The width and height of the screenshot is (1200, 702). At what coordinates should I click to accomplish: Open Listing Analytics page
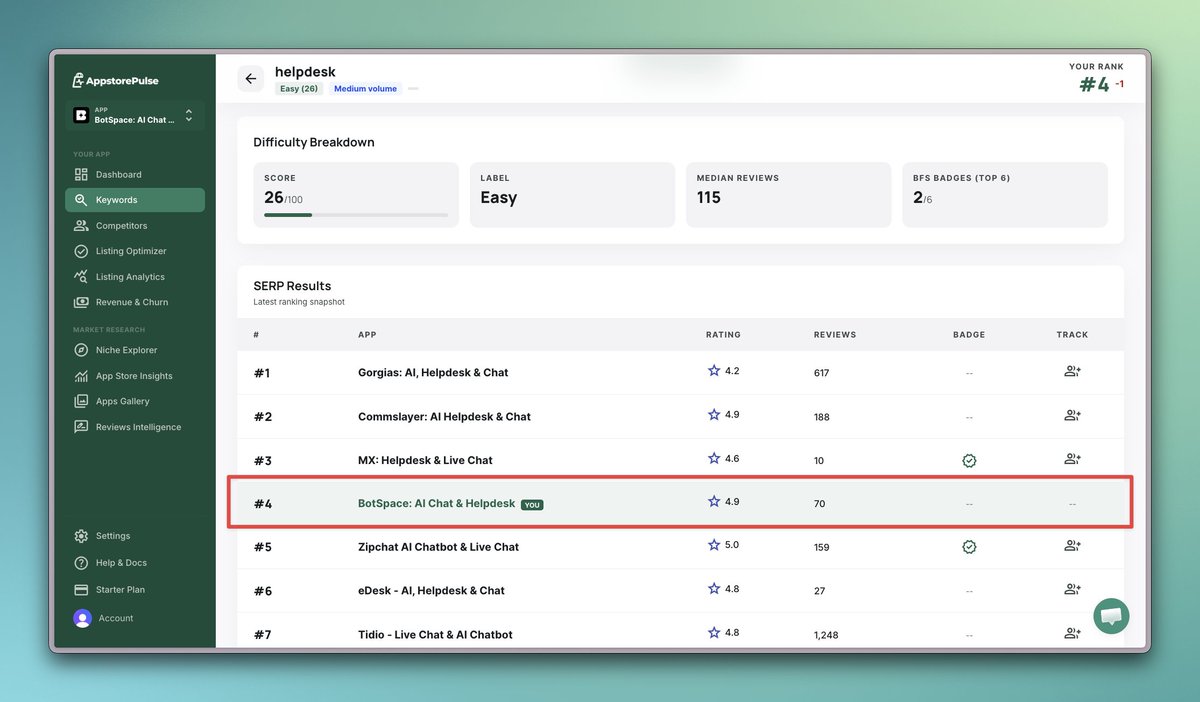point(135,277)
